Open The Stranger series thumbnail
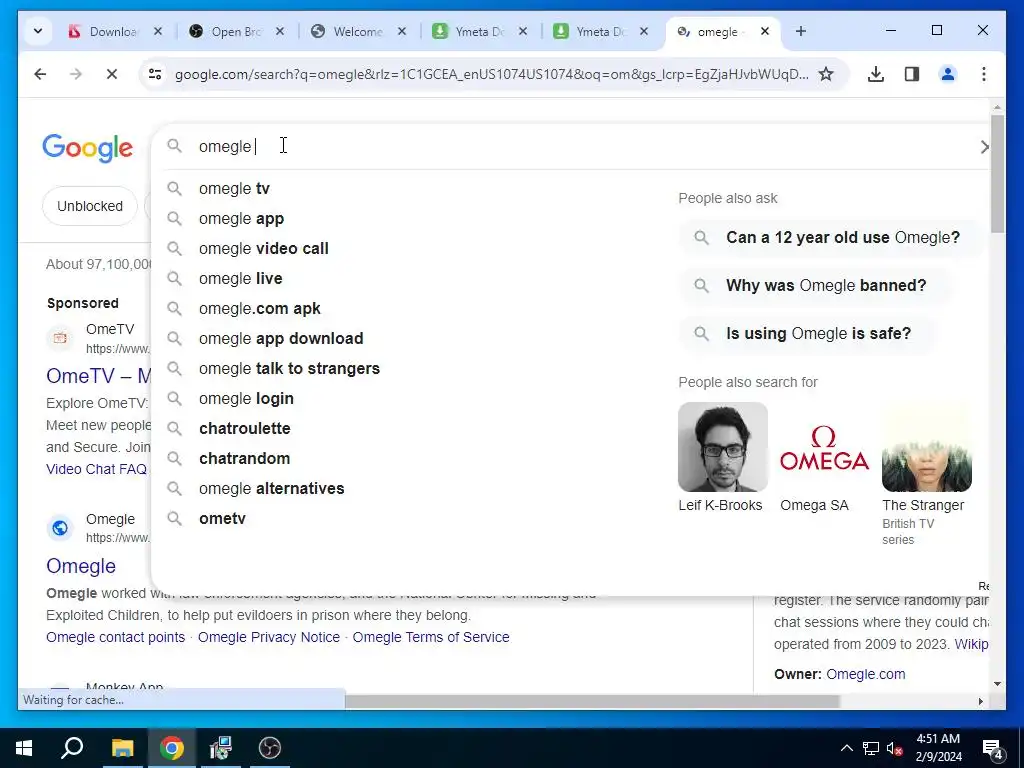 (x=927, y=447)
